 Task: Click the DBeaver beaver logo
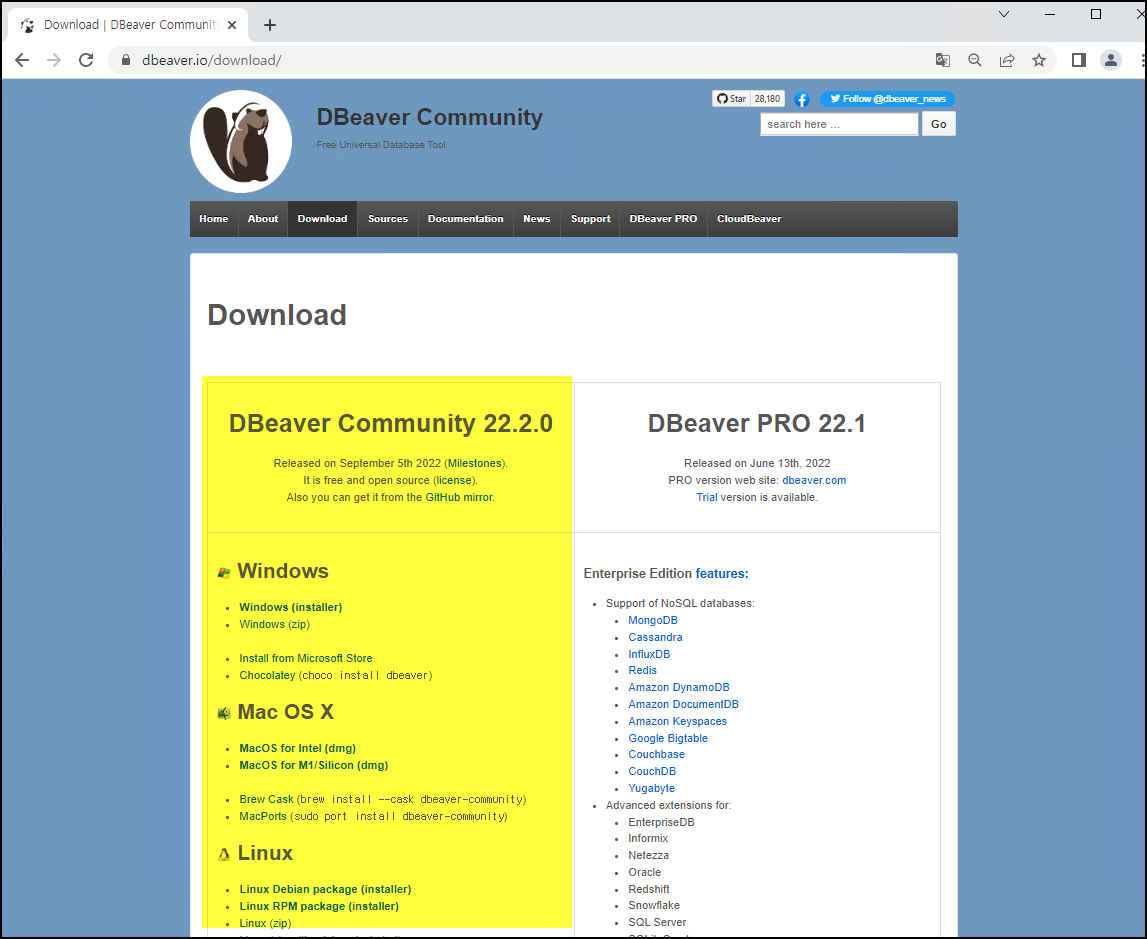[x=241, y=141]
